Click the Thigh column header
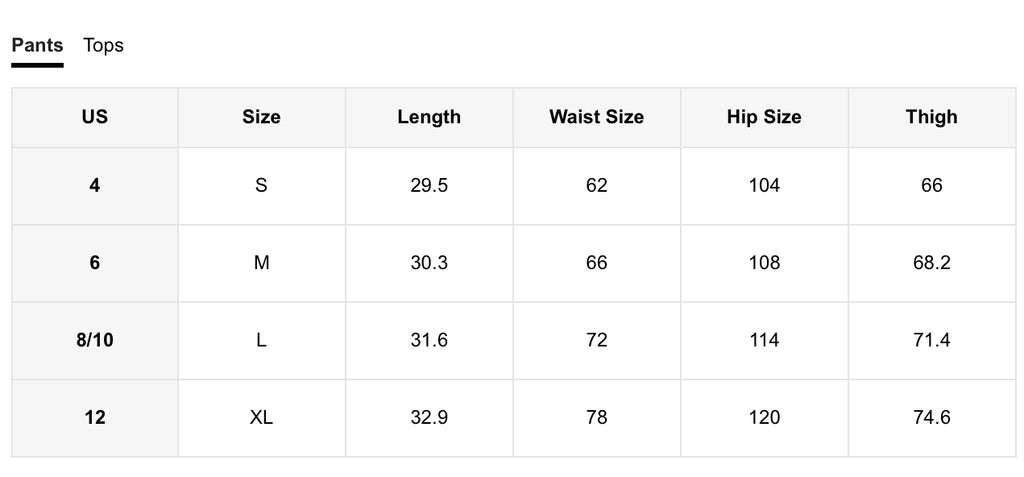The width and height of the screenshot is (1024, 477). point(931,117)
